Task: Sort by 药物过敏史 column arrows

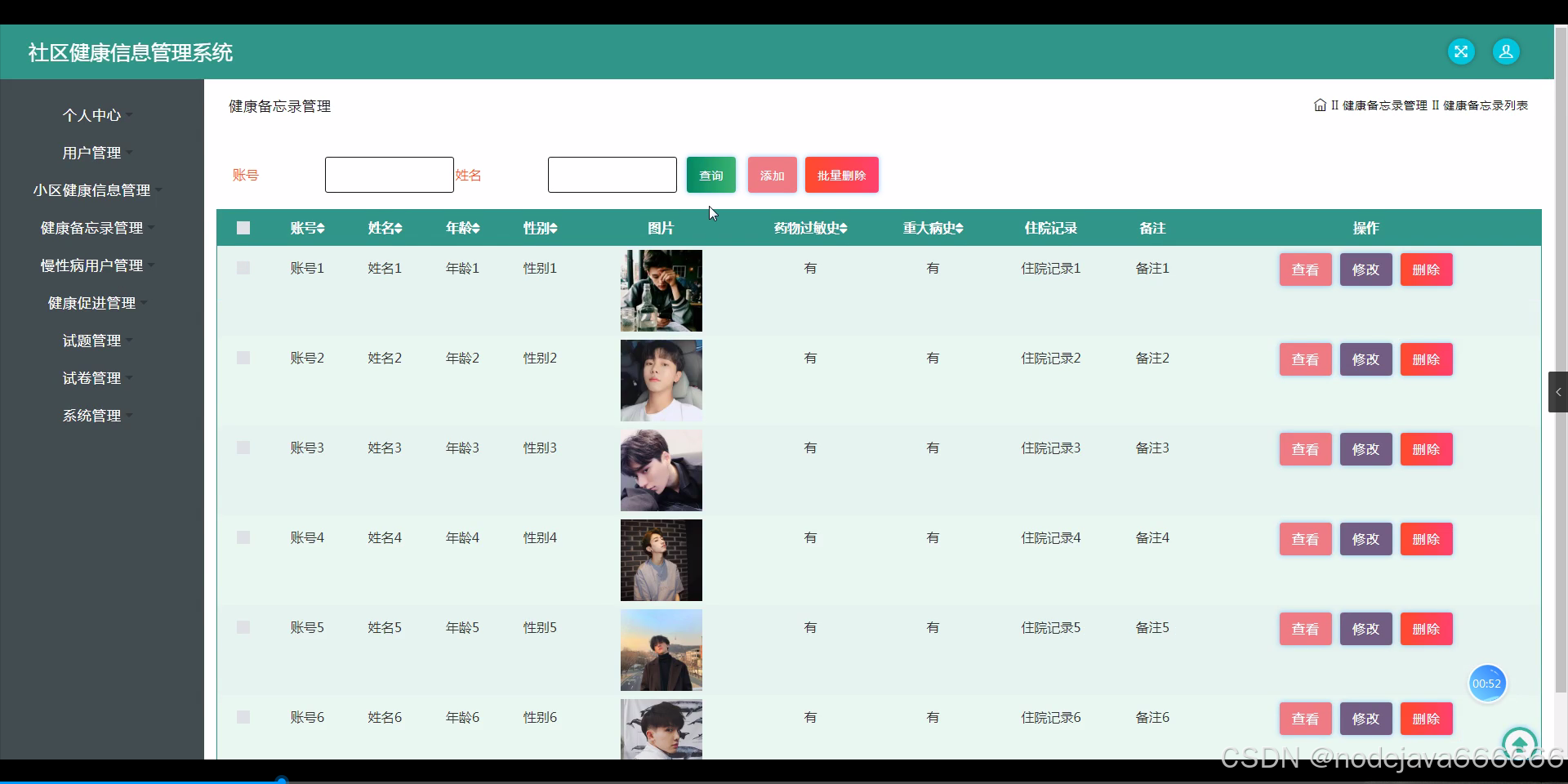Action: [843, 229]
